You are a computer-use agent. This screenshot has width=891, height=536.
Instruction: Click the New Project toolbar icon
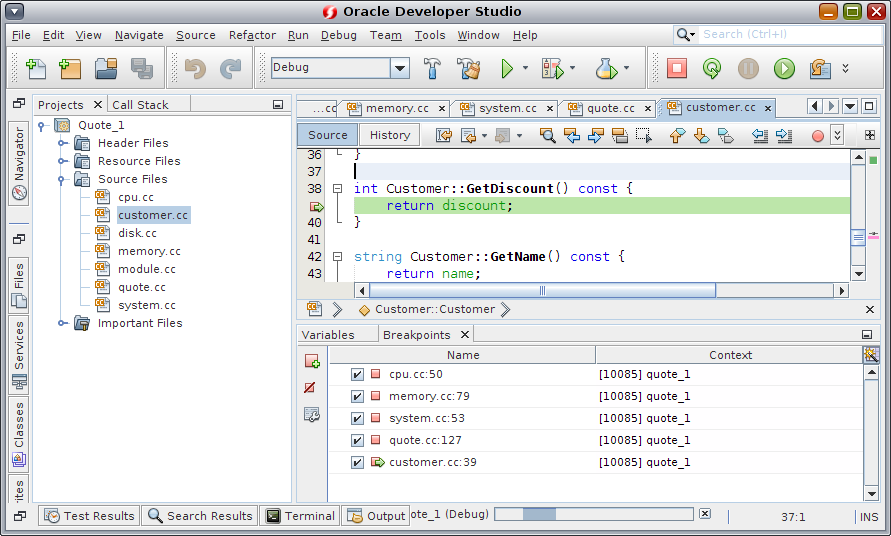pos(70,68)
